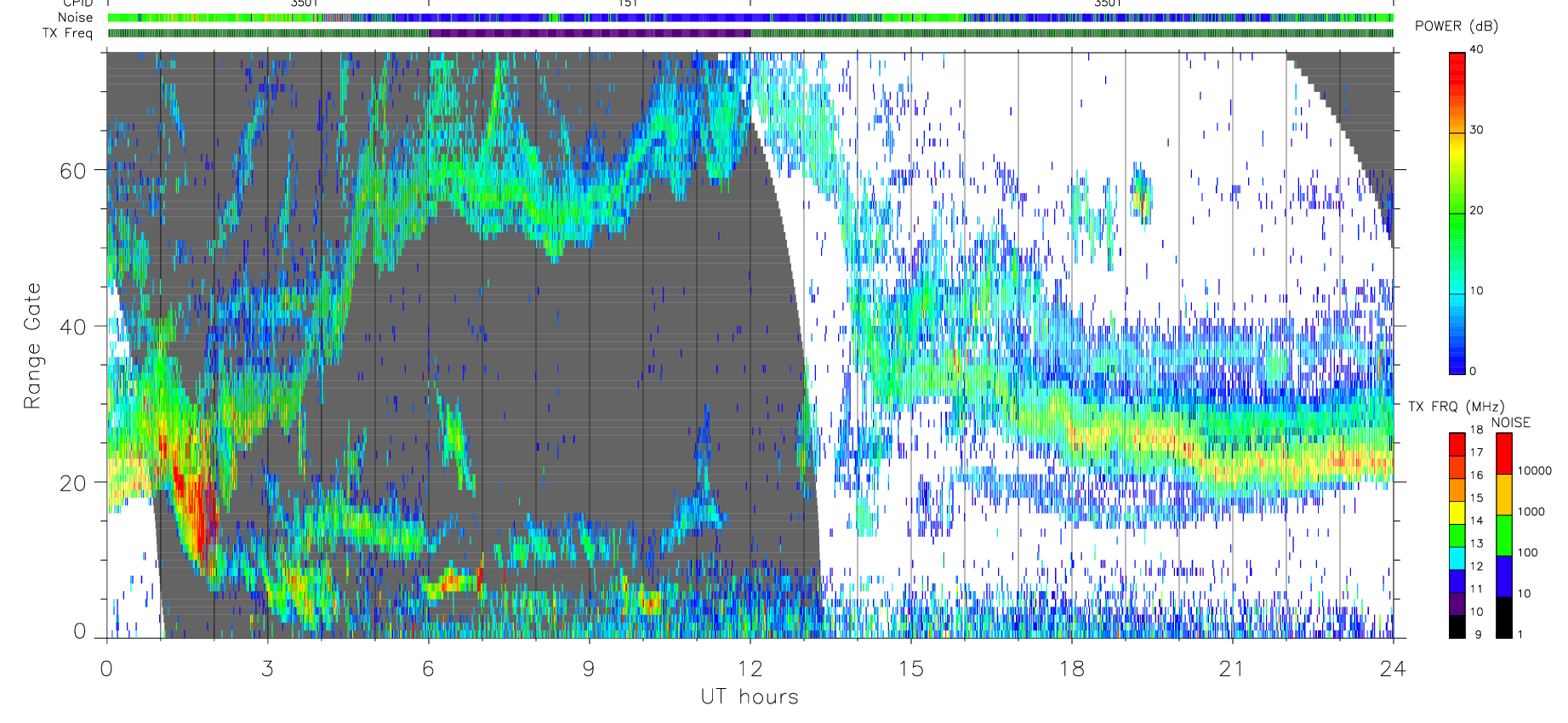Click the 24 tick on UT hours axis
This screenshot has width=1568, height=723.
1393,669
